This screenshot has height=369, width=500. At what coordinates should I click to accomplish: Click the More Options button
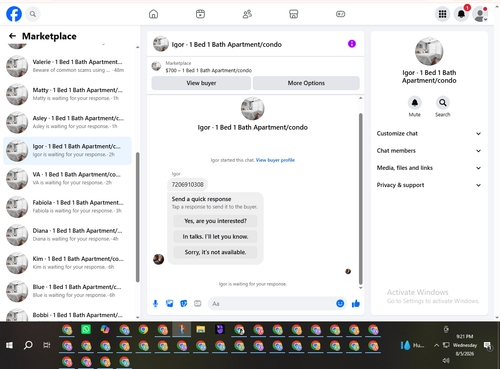pyautogui.click(x=306, y=83)
